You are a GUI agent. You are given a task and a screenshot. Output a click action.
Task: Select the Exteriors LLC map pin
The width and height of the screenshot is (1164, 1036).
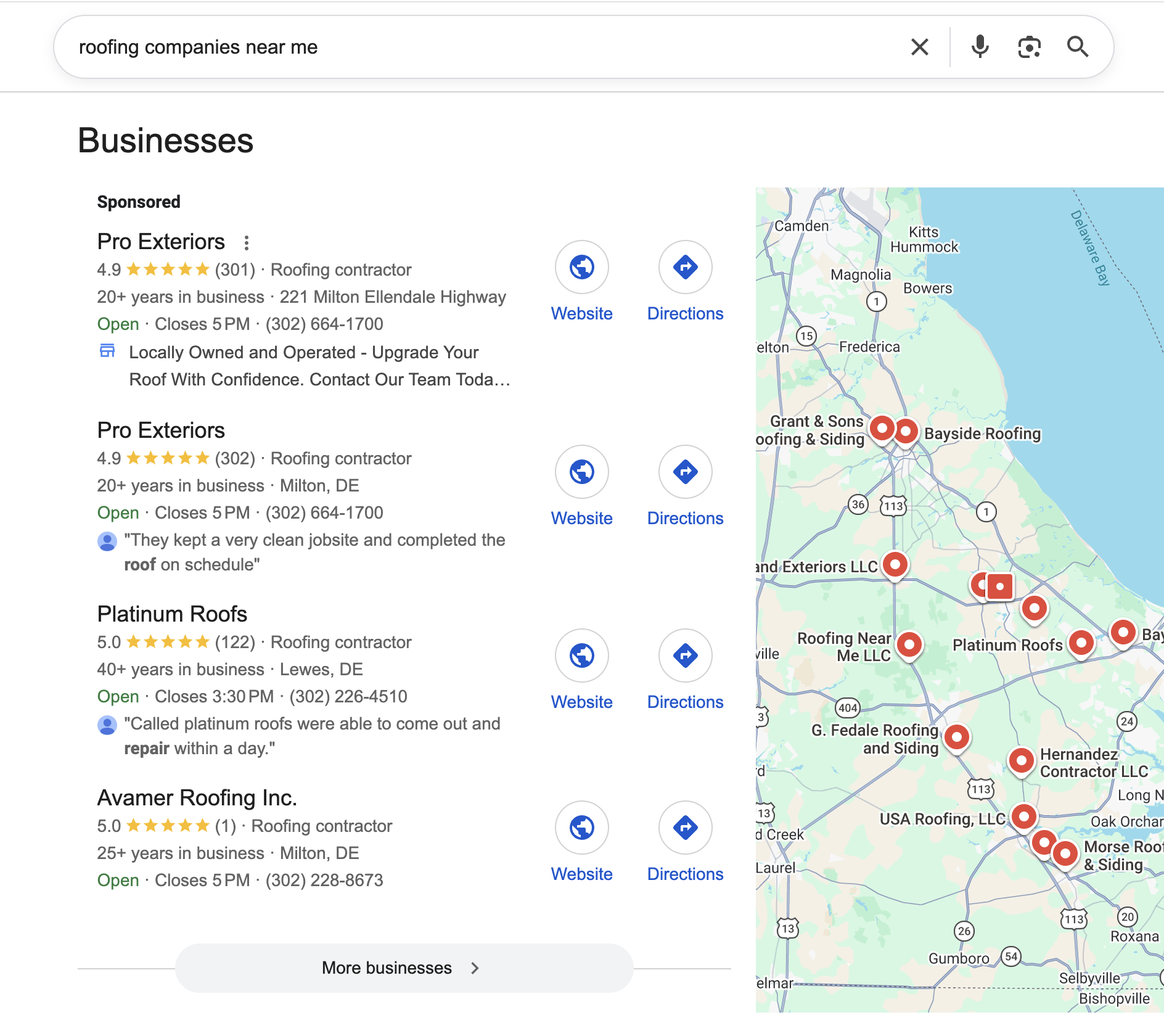(895, 564)
